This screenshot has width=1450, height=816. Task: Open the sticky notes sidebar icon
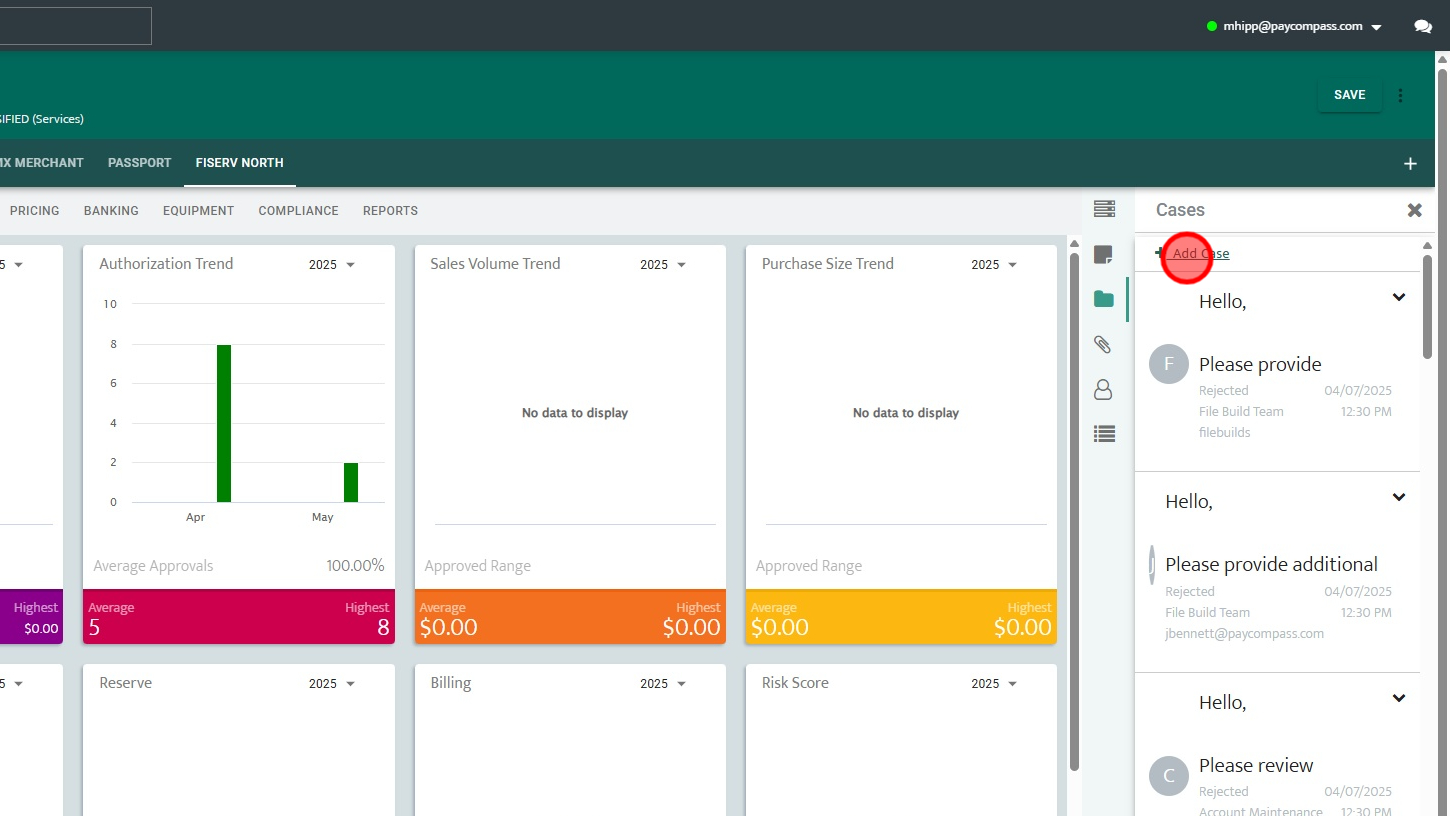click(1104, 254)
